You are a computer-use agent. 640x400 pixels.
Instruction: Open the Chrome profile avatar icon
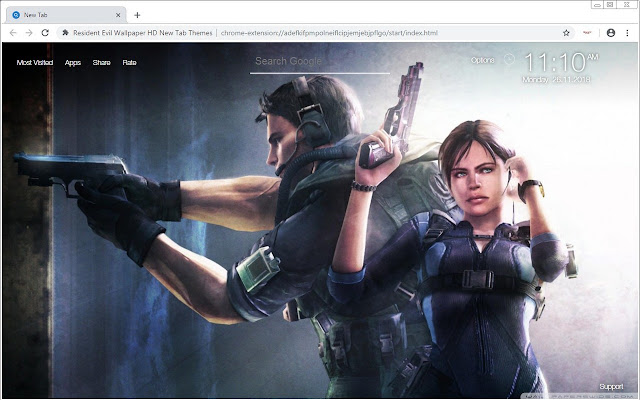point(611,33)
